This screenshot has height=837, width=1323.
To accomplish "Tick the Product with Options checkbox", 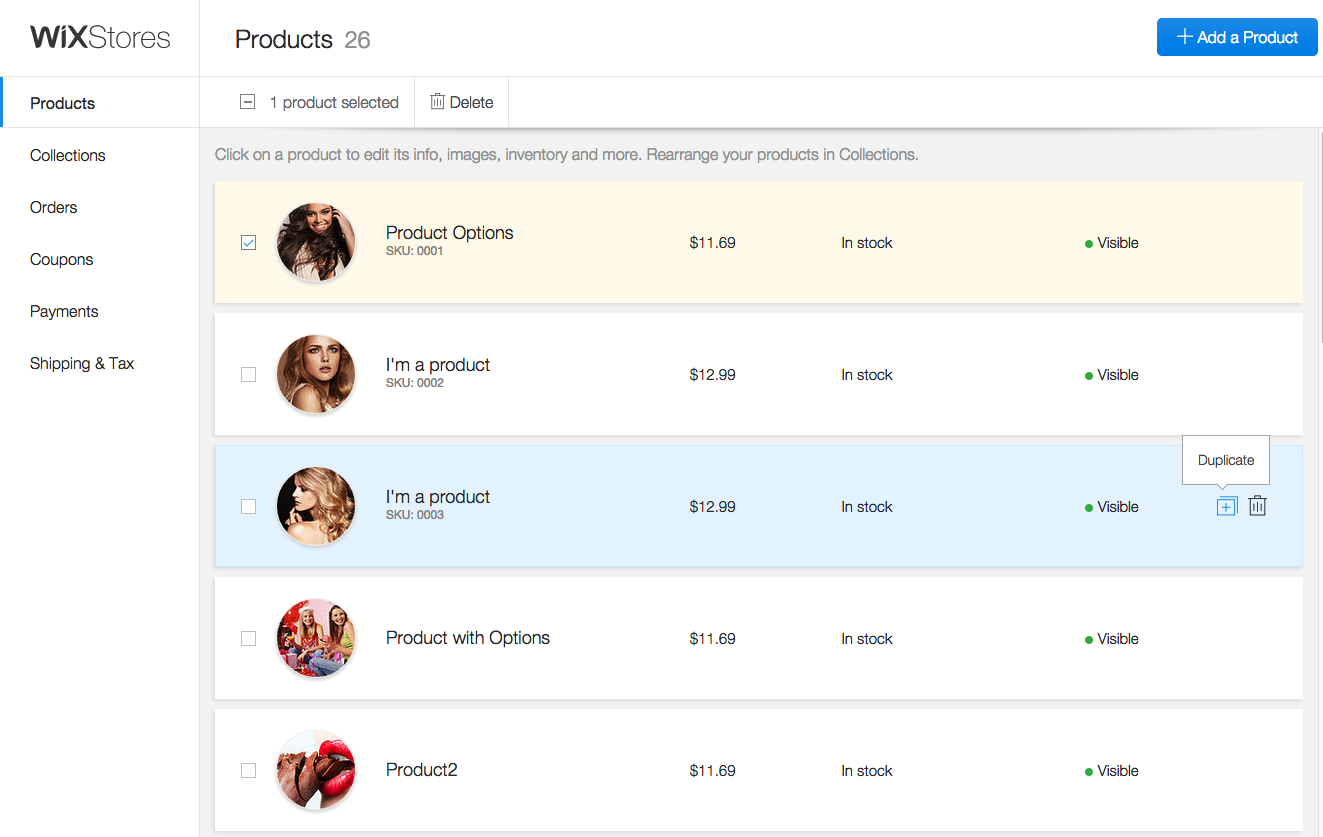I will coord(249,639).
